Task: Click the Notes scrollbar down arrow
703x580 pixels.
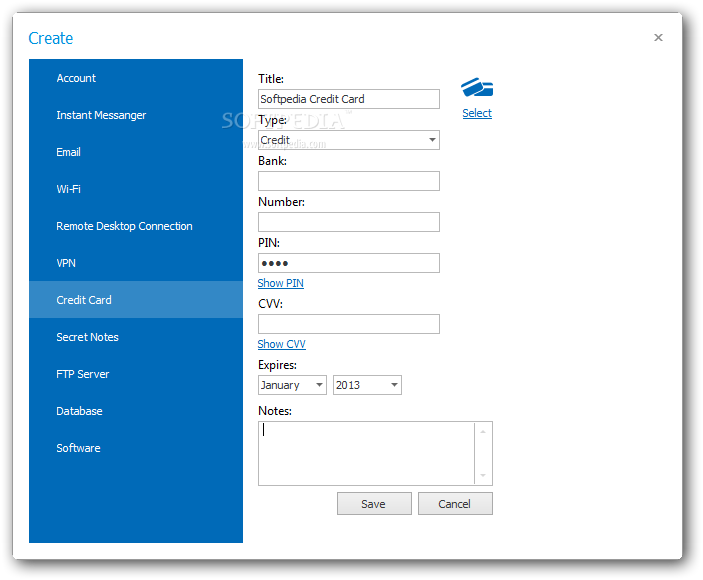Action: coord(483,475)
